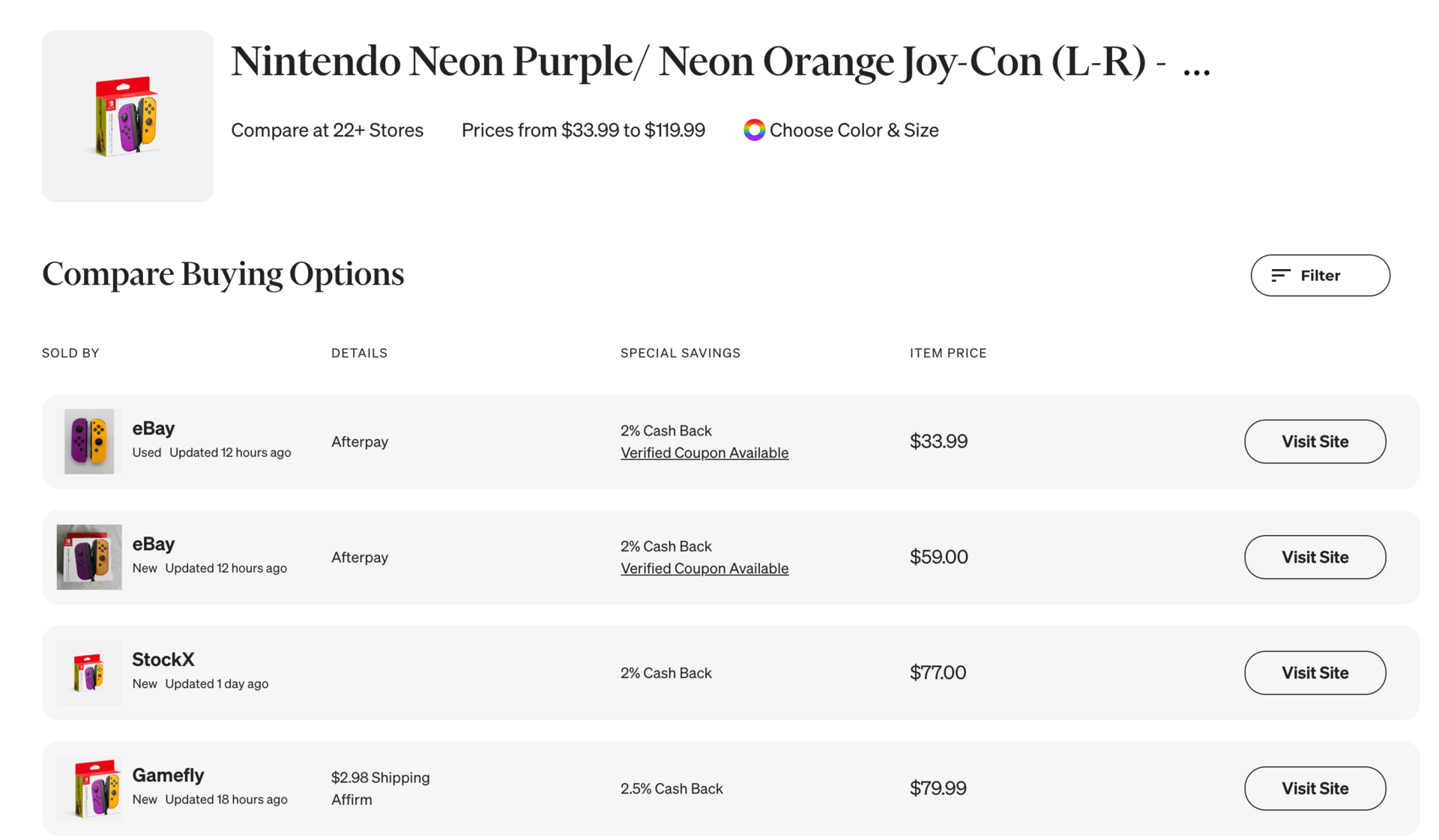Visit Site for the $59.00 eBay offer
1439x840 pixels.
1315,557
